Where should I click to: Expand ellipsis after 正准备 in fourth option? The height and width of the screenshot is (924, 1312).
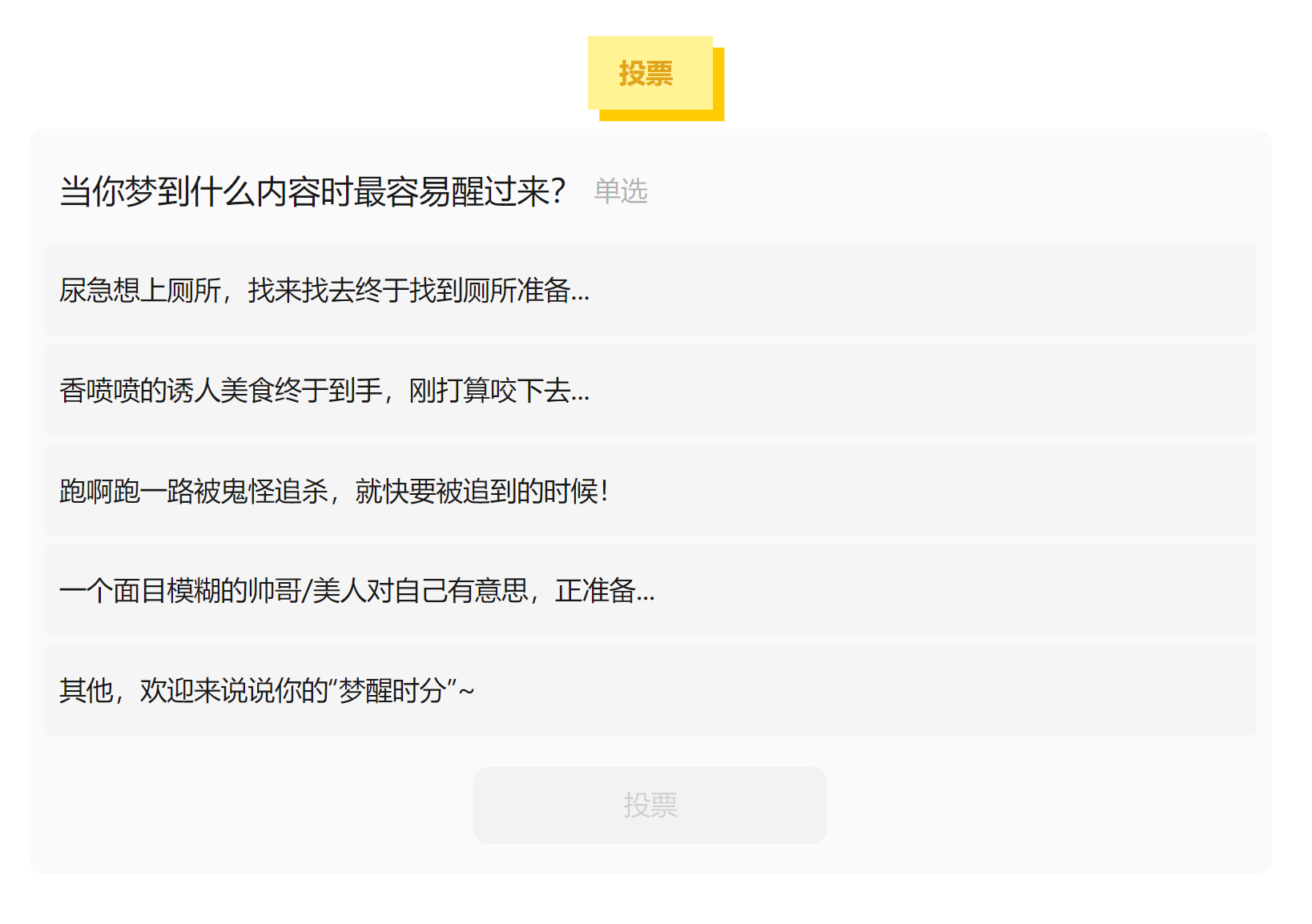(x=646, y=593)
